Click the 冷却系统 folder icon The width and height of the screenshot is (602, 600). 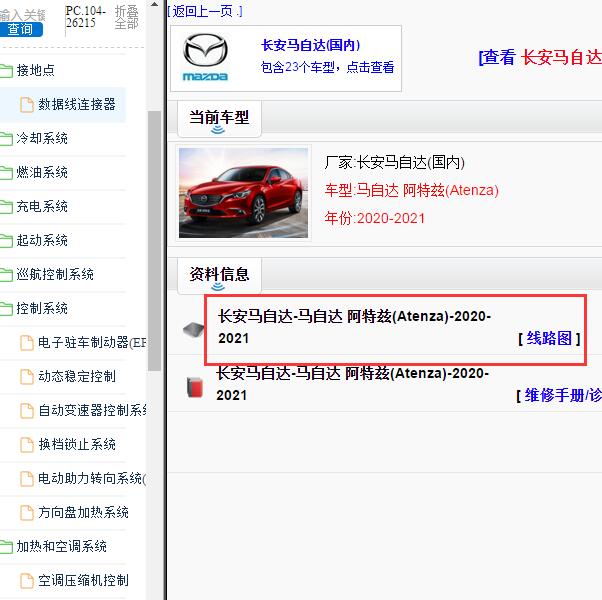coord(6,139)
